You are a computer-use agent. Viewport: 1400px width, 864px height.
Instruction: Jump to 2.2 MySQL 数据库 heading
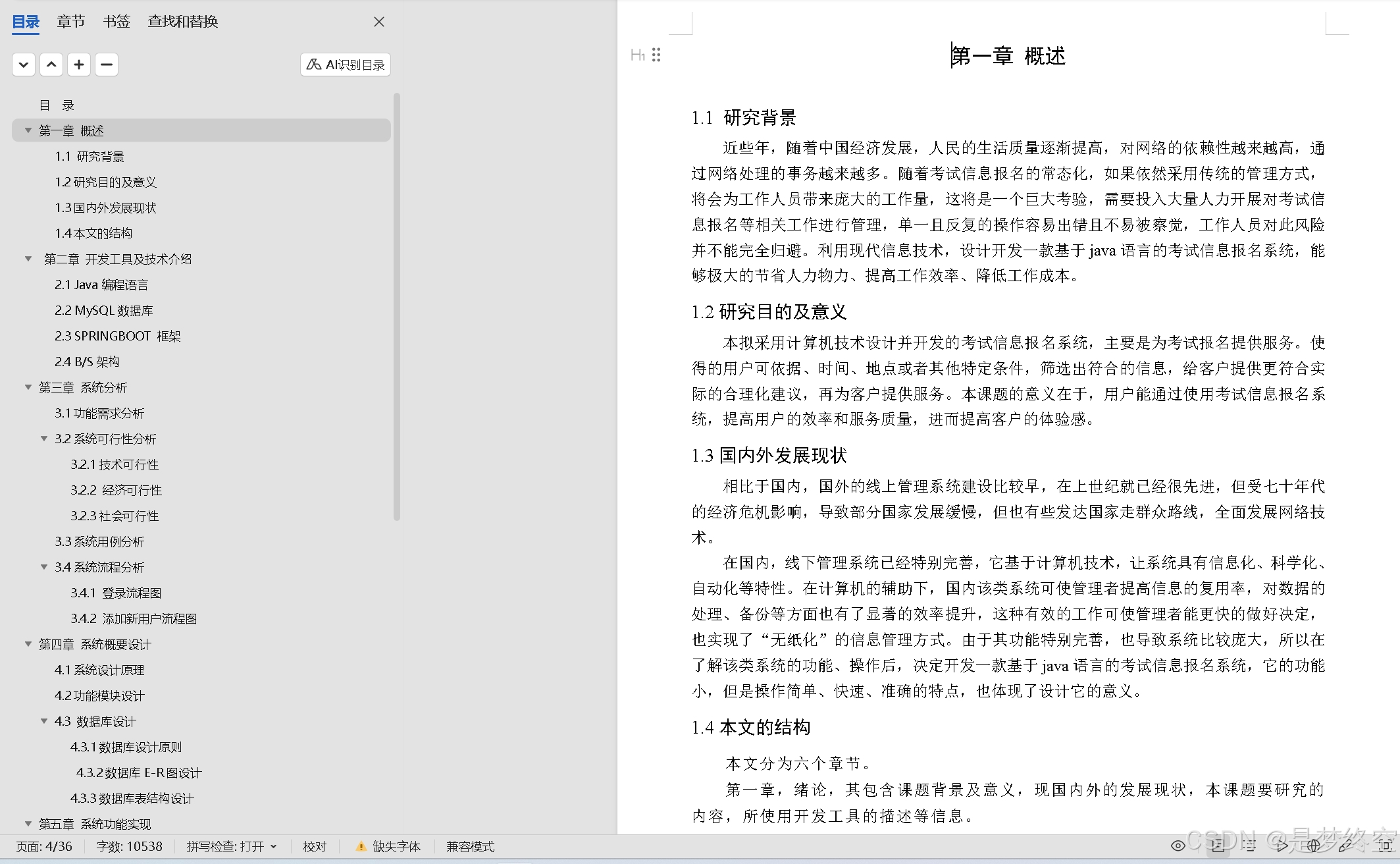point(103,310)
